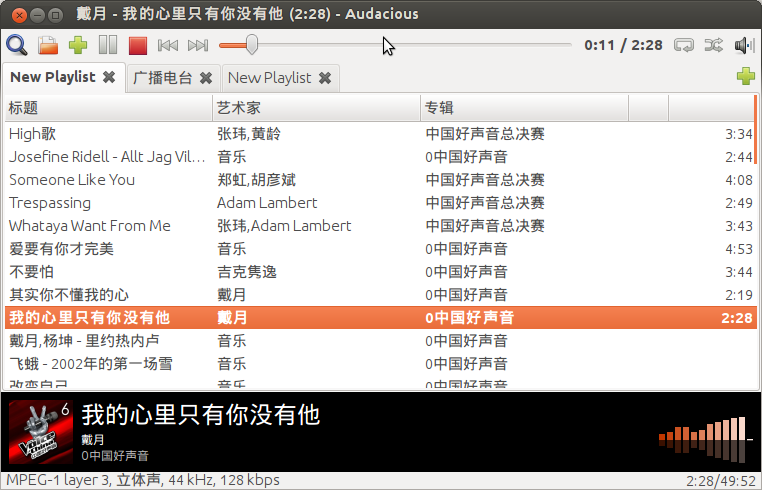Click the 0:11 / 2:28 time display
Image resolution: width=762 pixels, height=490 pixels.
[623, 45]
